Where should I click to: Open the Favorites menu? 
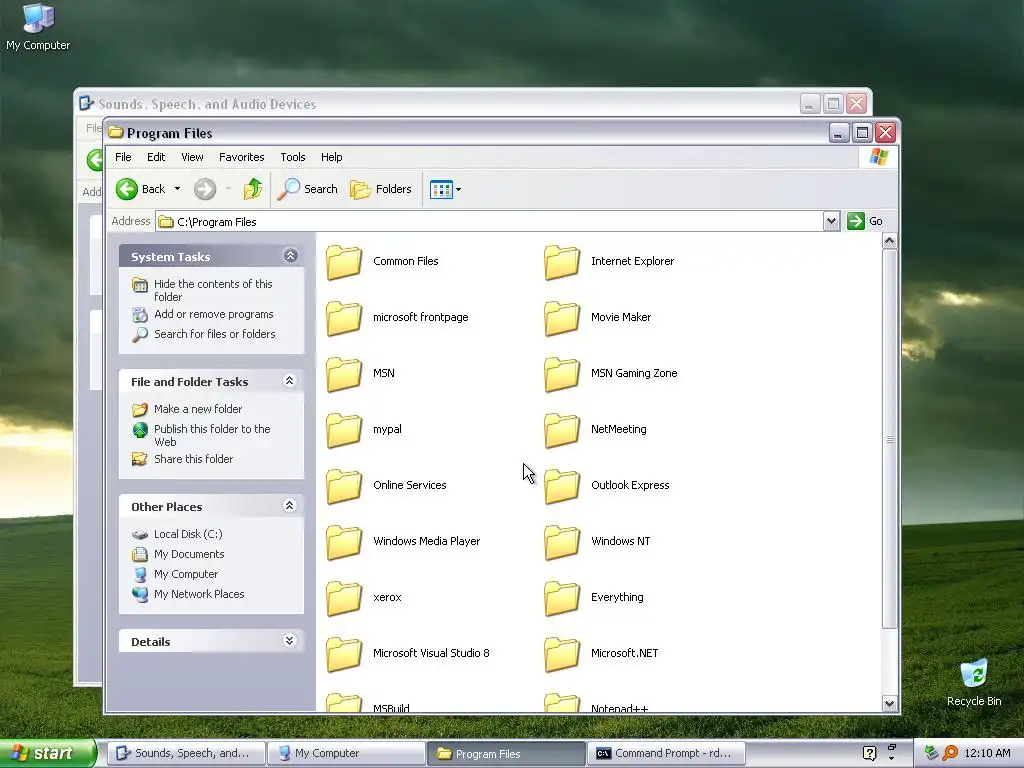(x=242, y=157)
